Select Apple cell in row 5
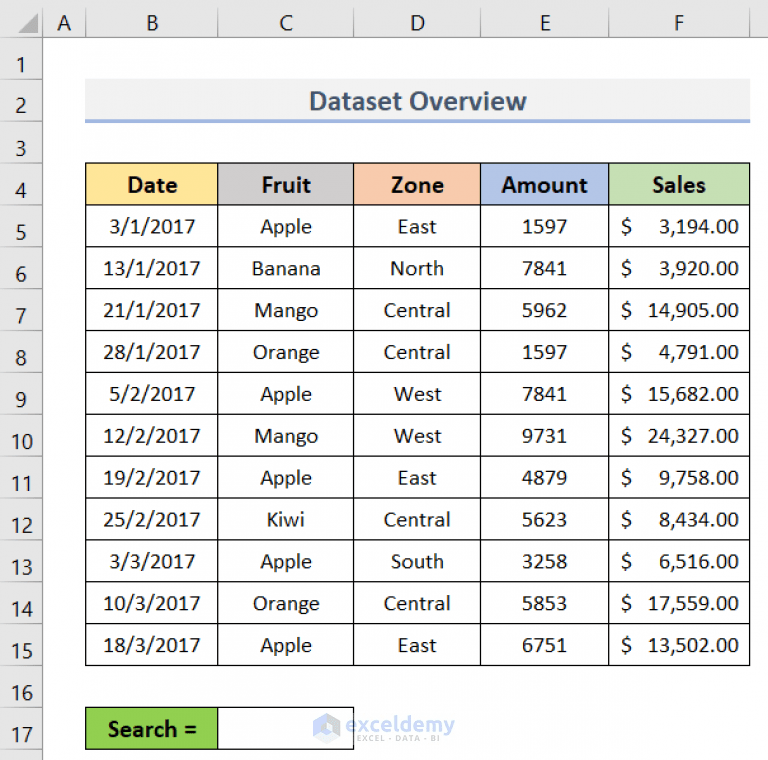The image size is (768, 760). 286,226
